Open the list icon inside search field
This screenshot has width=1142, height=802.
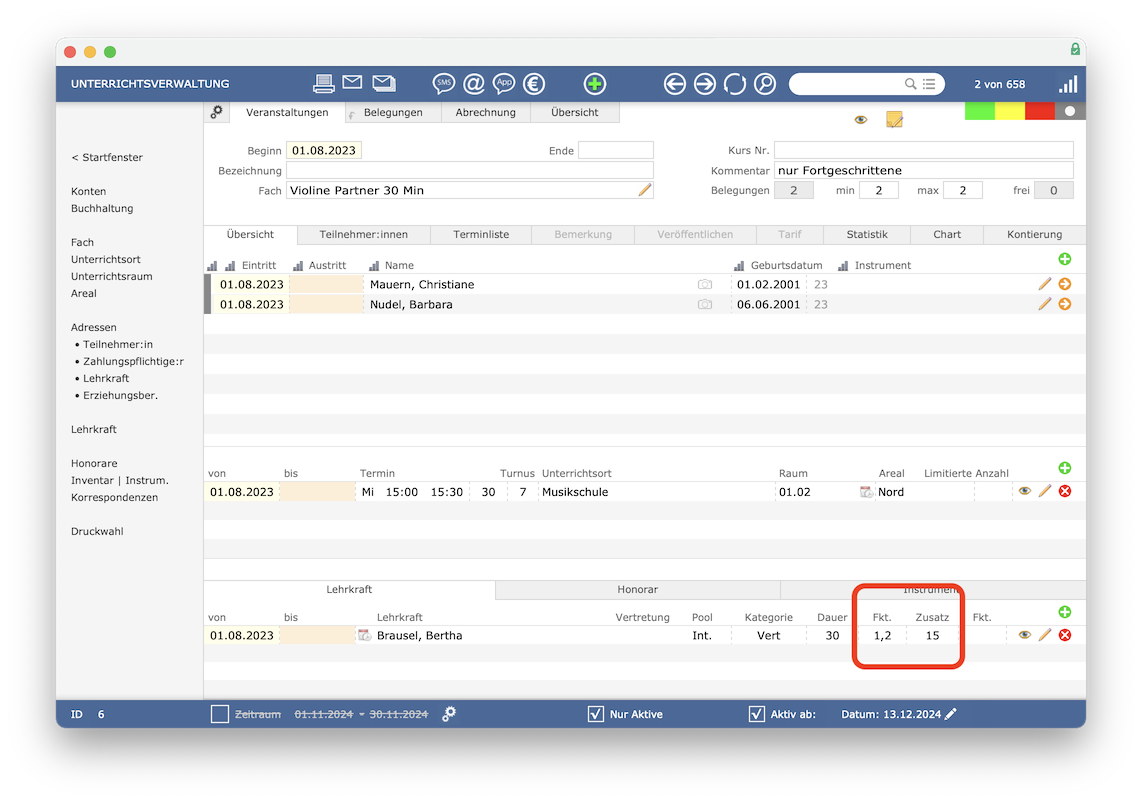(929, 84)
